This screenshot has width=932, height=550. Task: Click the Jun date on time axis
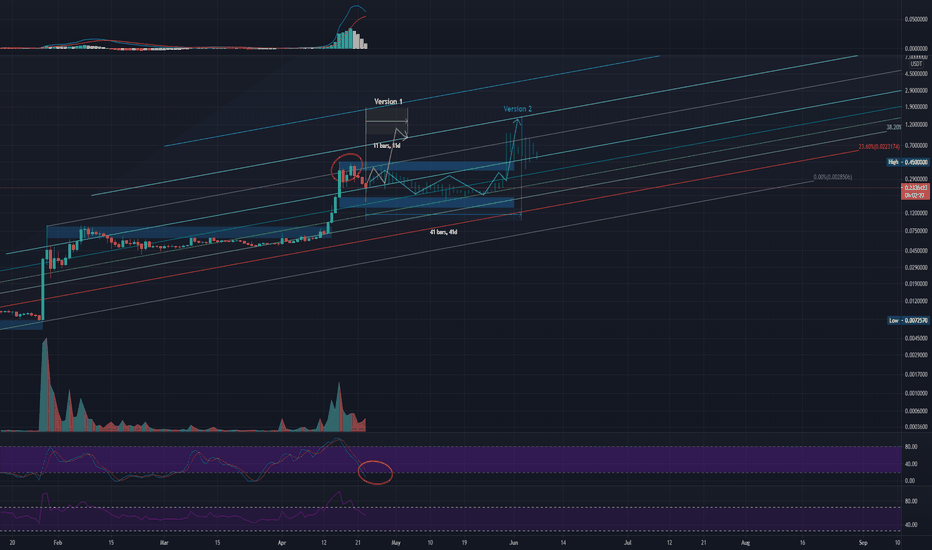(x=514, y=542)
